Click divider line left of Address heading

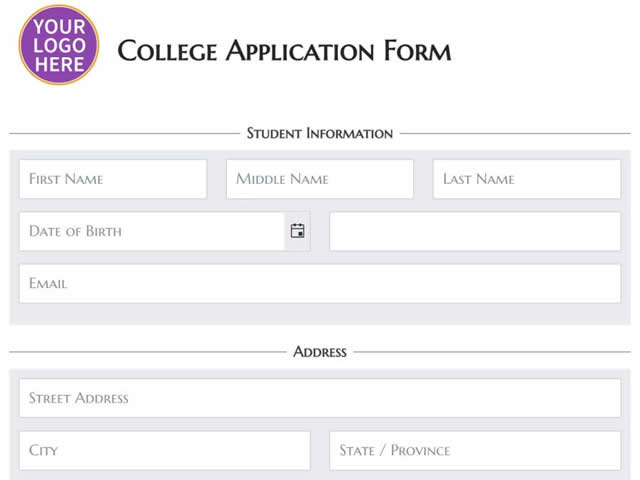click(148, 352)
